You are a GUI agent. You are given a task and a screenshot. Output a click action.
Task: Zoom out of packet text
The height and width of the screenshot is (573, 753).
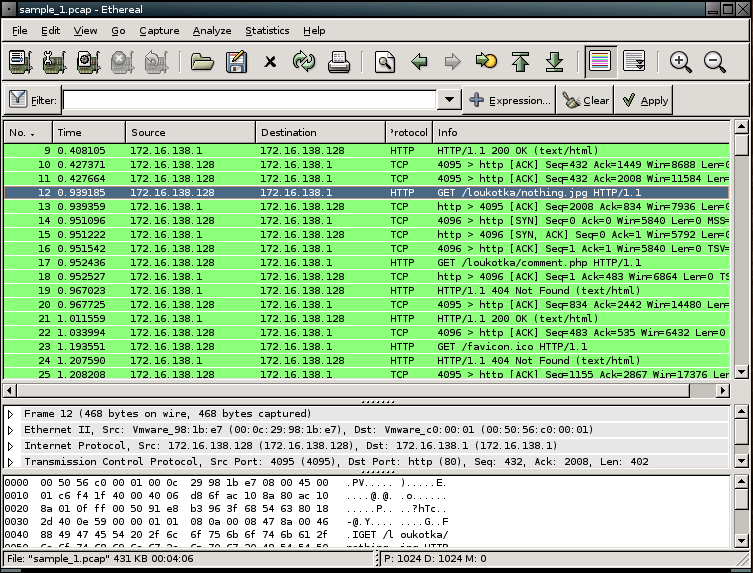(x=715, y=62)
